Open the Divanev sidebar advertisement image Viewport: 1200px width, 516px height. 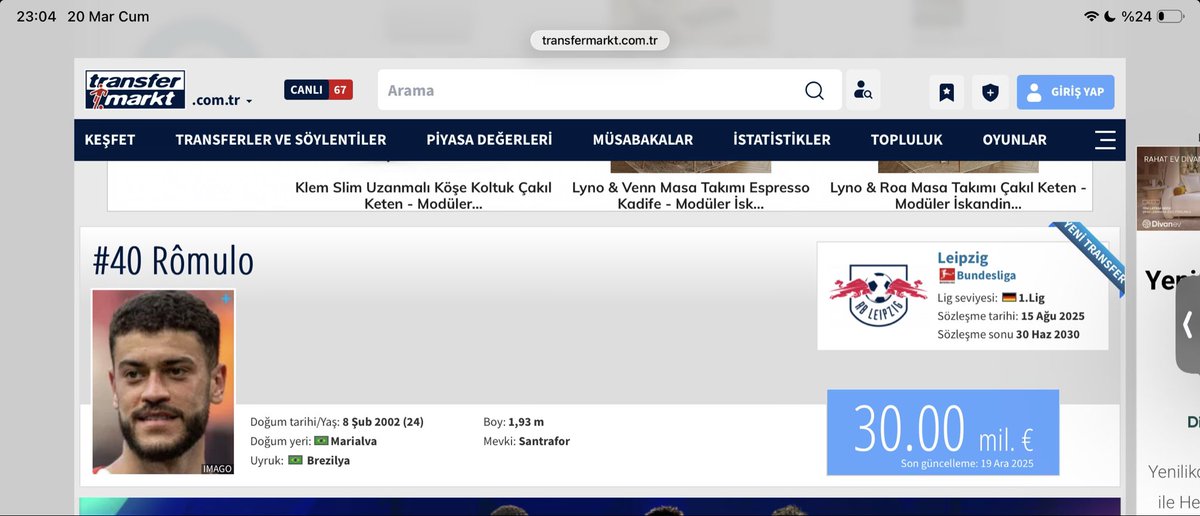(1168, 189)
